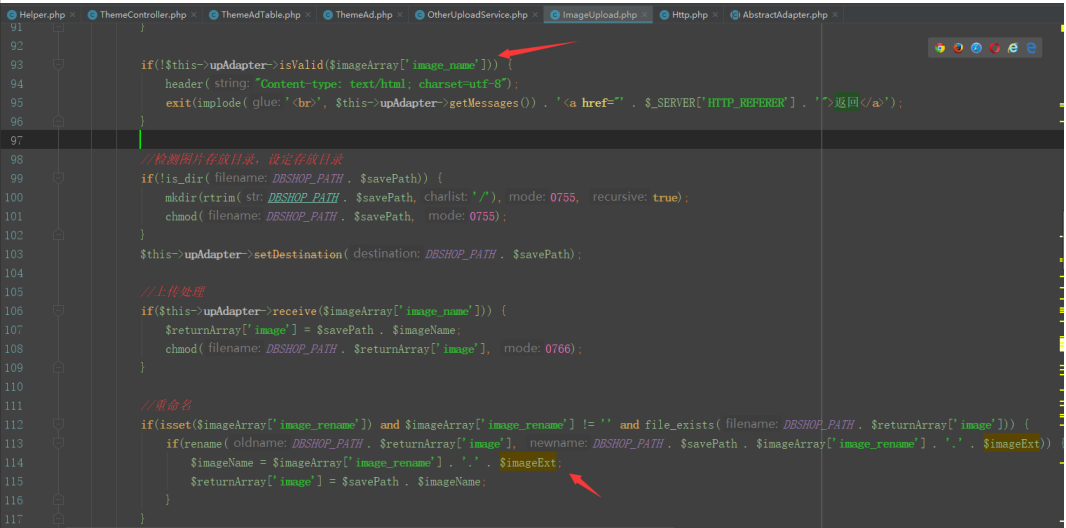This screenshot has height=528, width=1066.
Task: Click the ImageUpload.php class file icon
Action: pyautogui.click(x=555, y=14)
